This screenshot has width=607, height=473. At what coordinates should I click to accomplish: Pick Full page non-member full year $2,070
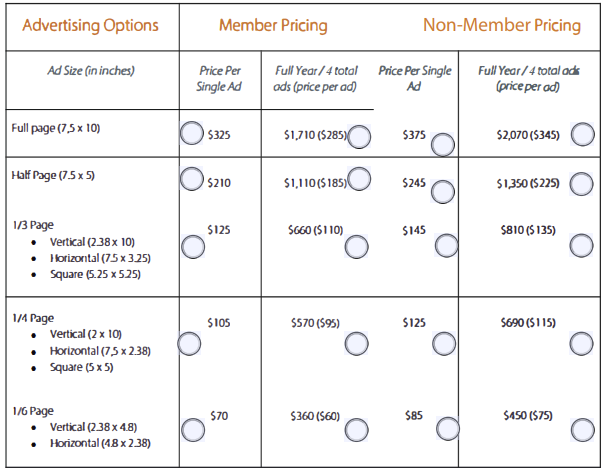tap(580, 135)
